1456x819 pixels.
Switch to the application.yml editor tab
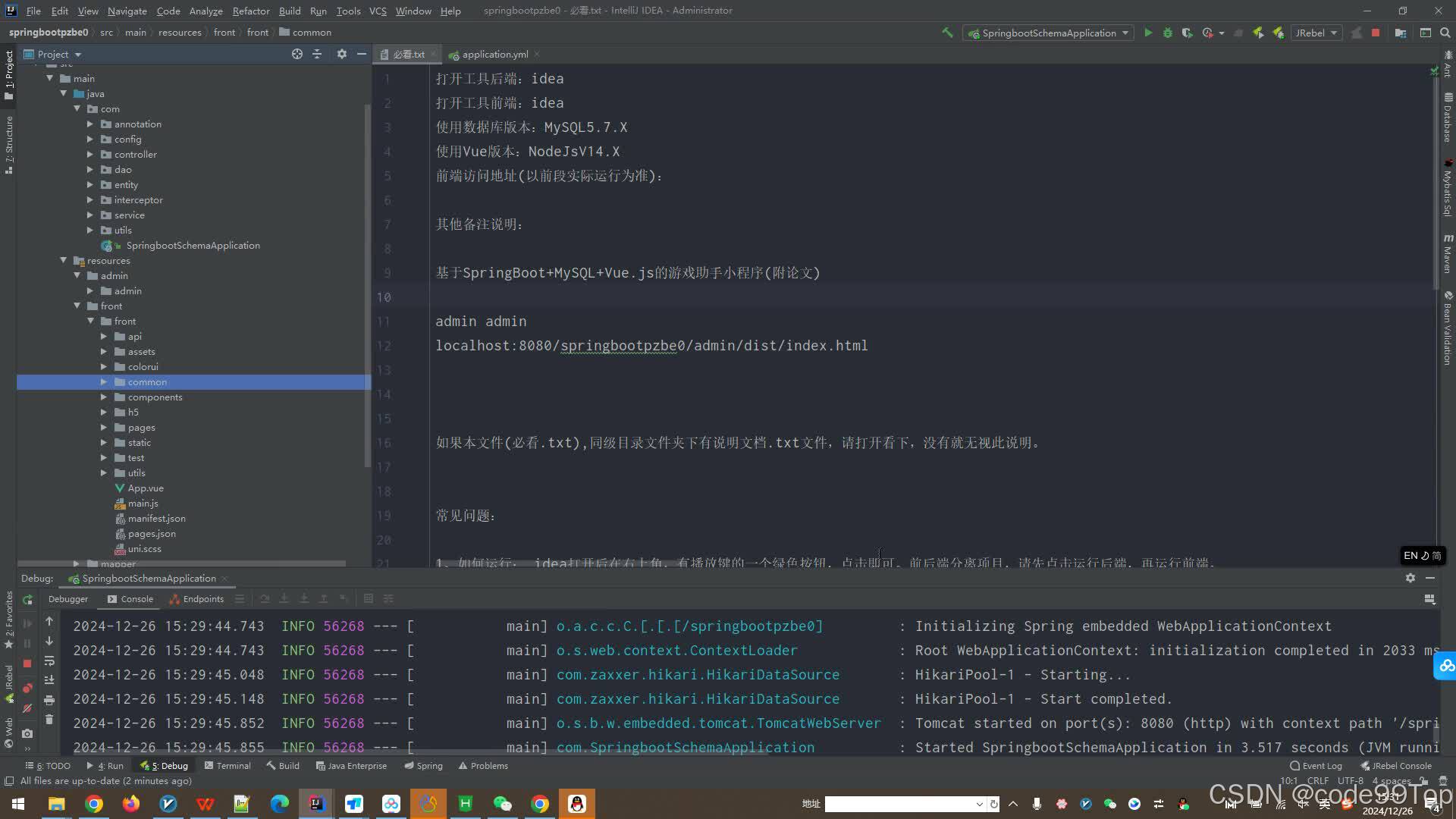tap(494, 55)
